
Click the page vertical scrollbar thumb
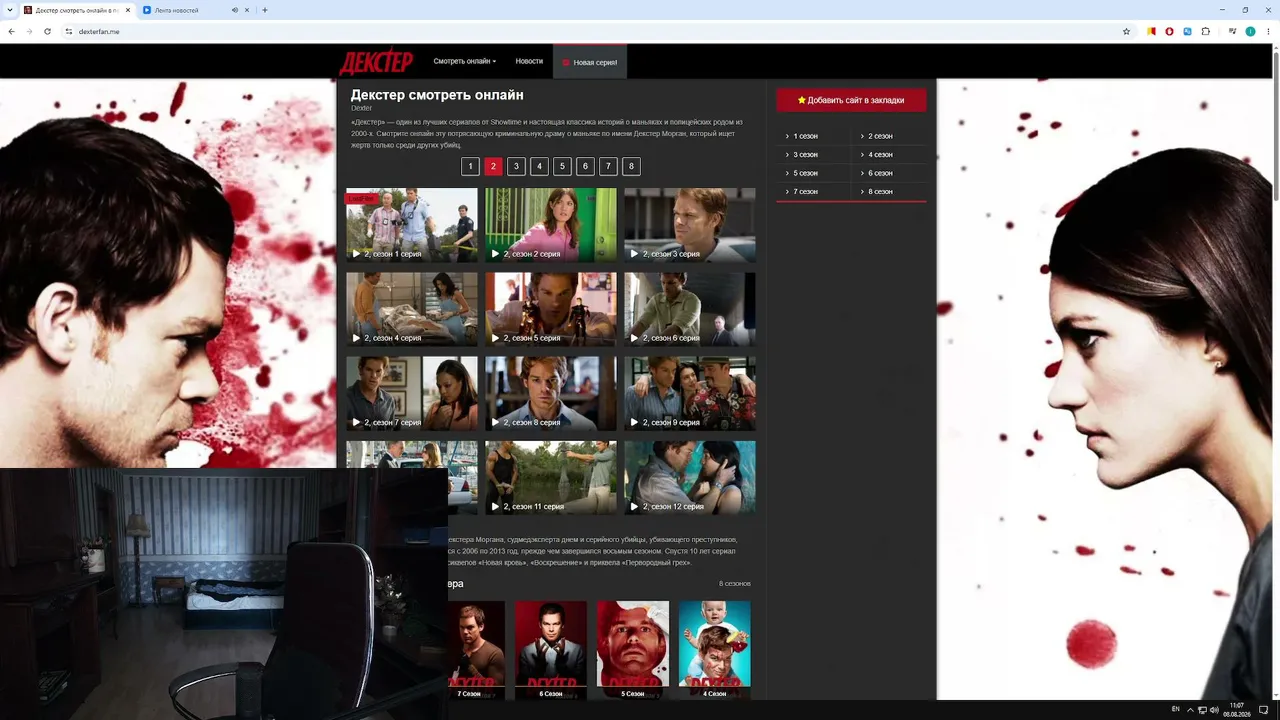(x=1276, y=125)
